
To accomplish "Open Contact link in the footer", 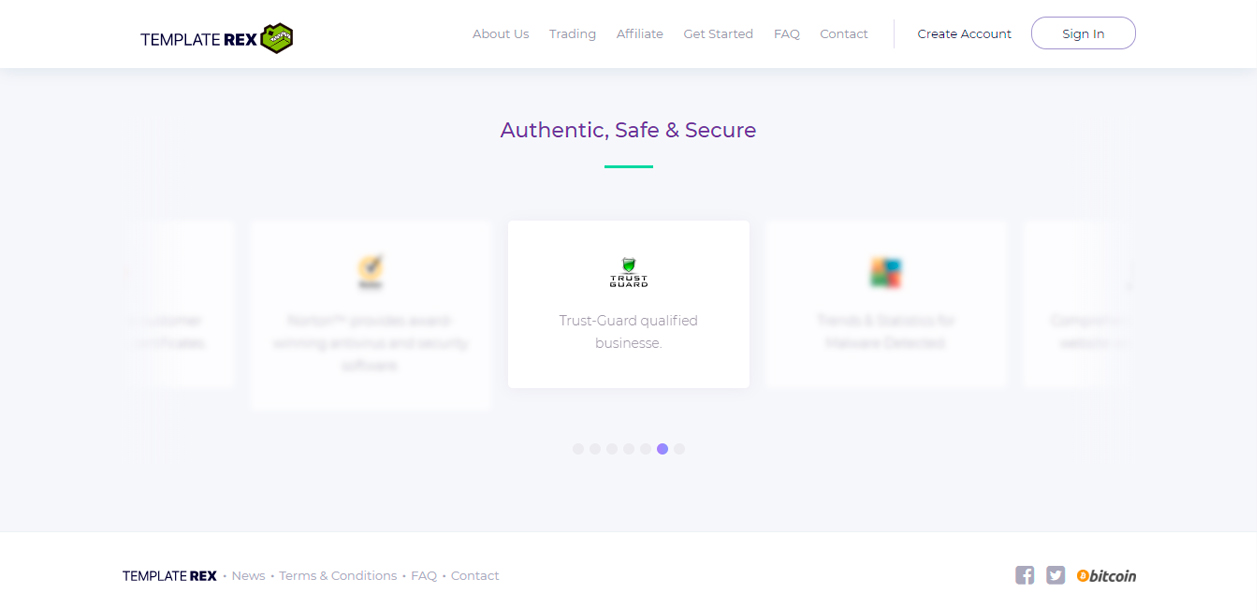I will pyautogui.click(x=475, y=576).
